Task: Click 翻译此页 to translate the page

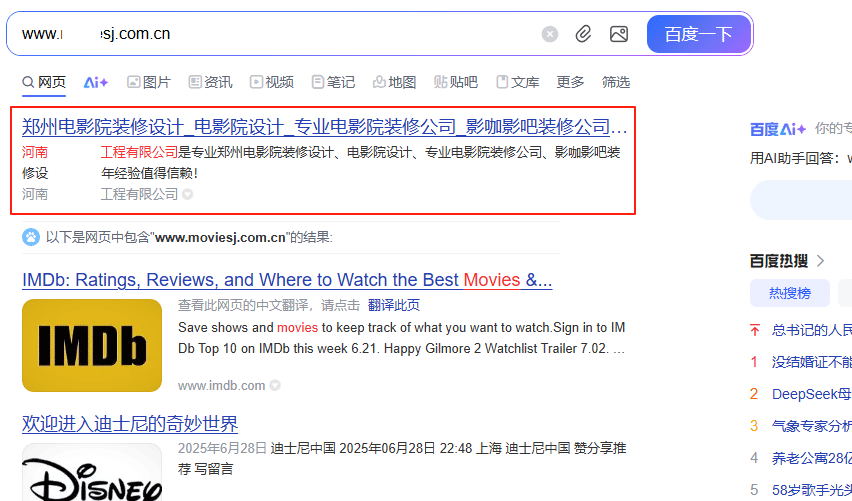Action: pos(394,306)
